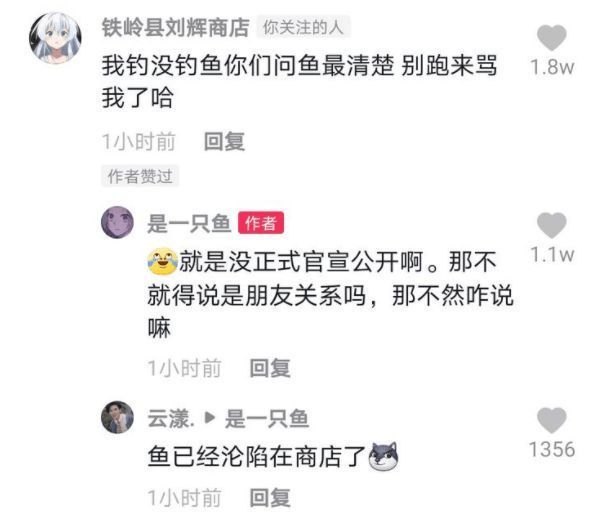The height and width of the screenshot is (515, 604).
Task: Open 云漾's profile picture
Action: click(x=117, y=417)
